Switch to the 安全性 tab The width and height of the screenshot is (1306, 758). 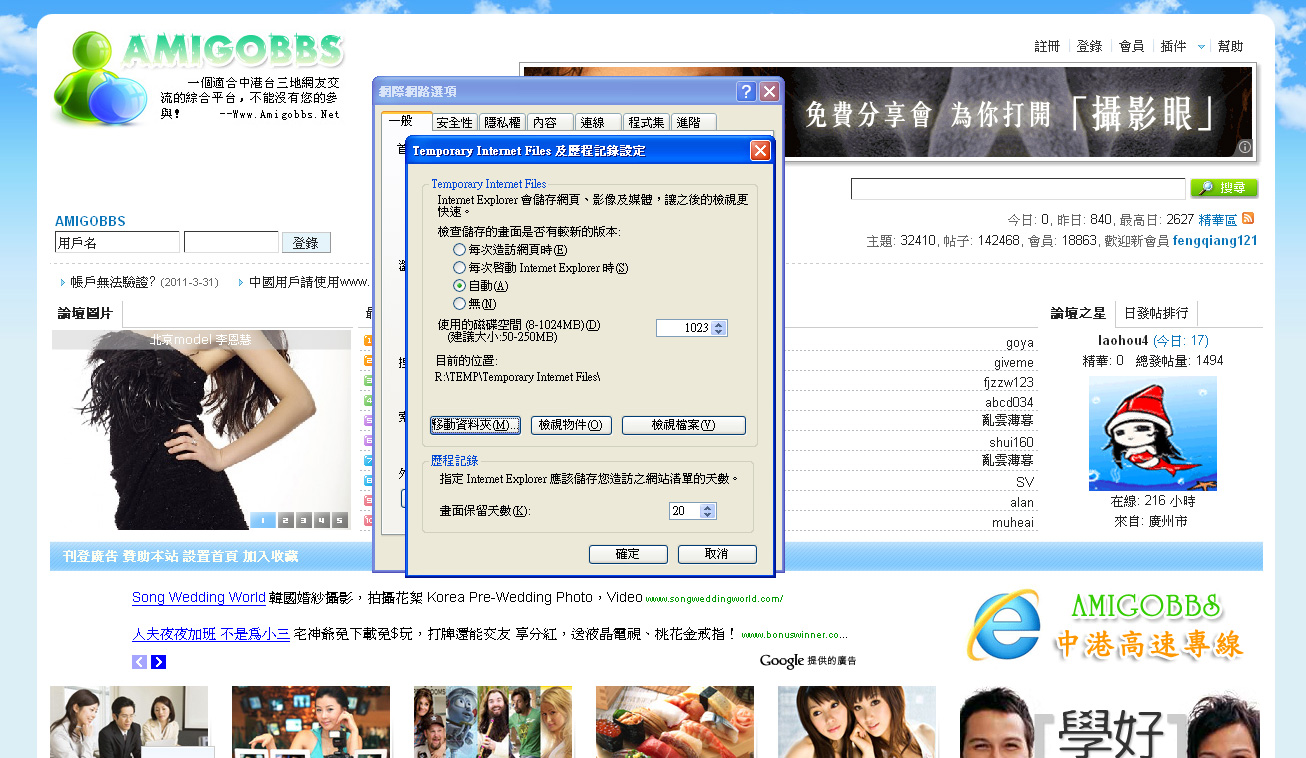point(454,123)
